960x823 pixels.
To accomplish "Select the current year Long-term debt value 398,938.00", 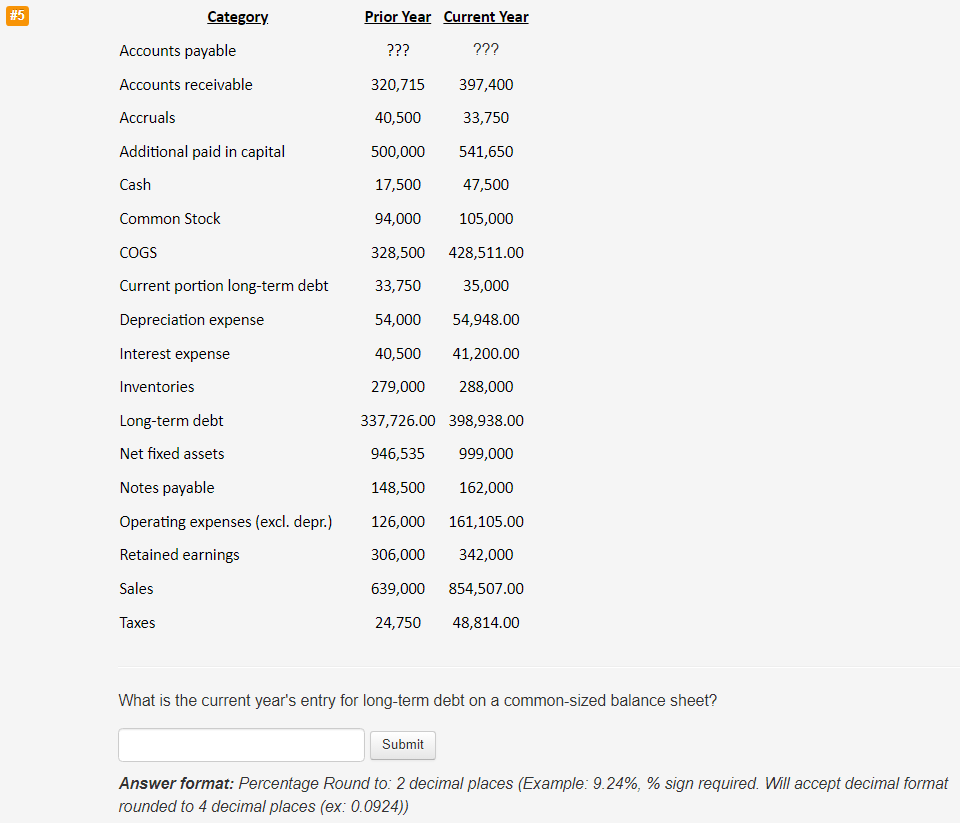I will [486, 420].
